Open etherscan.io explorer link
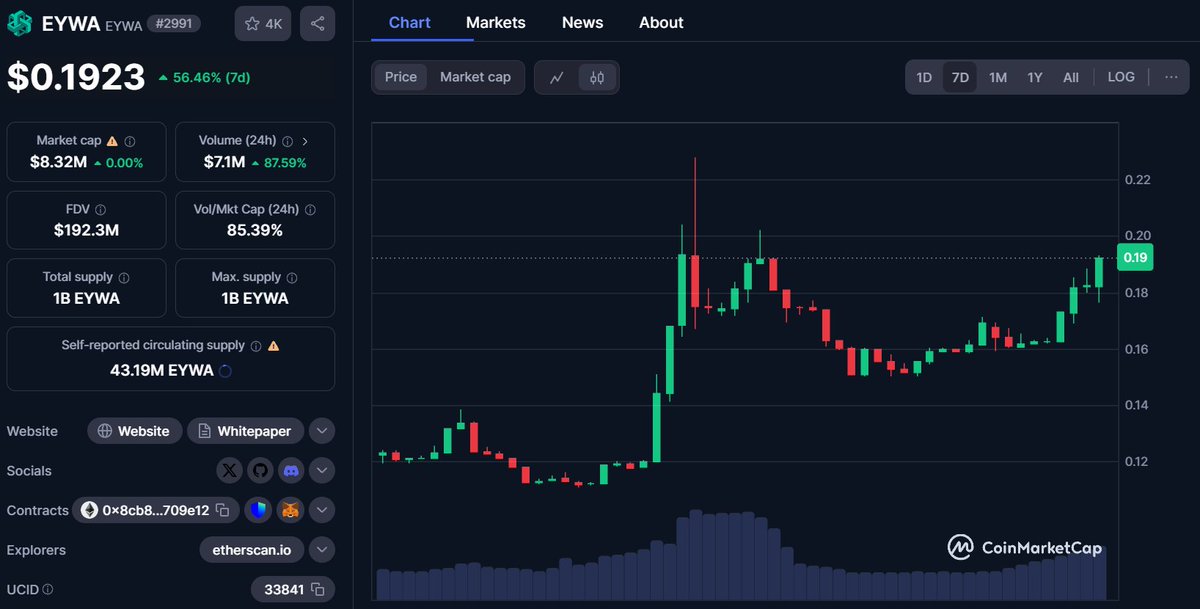 [251, 550]
